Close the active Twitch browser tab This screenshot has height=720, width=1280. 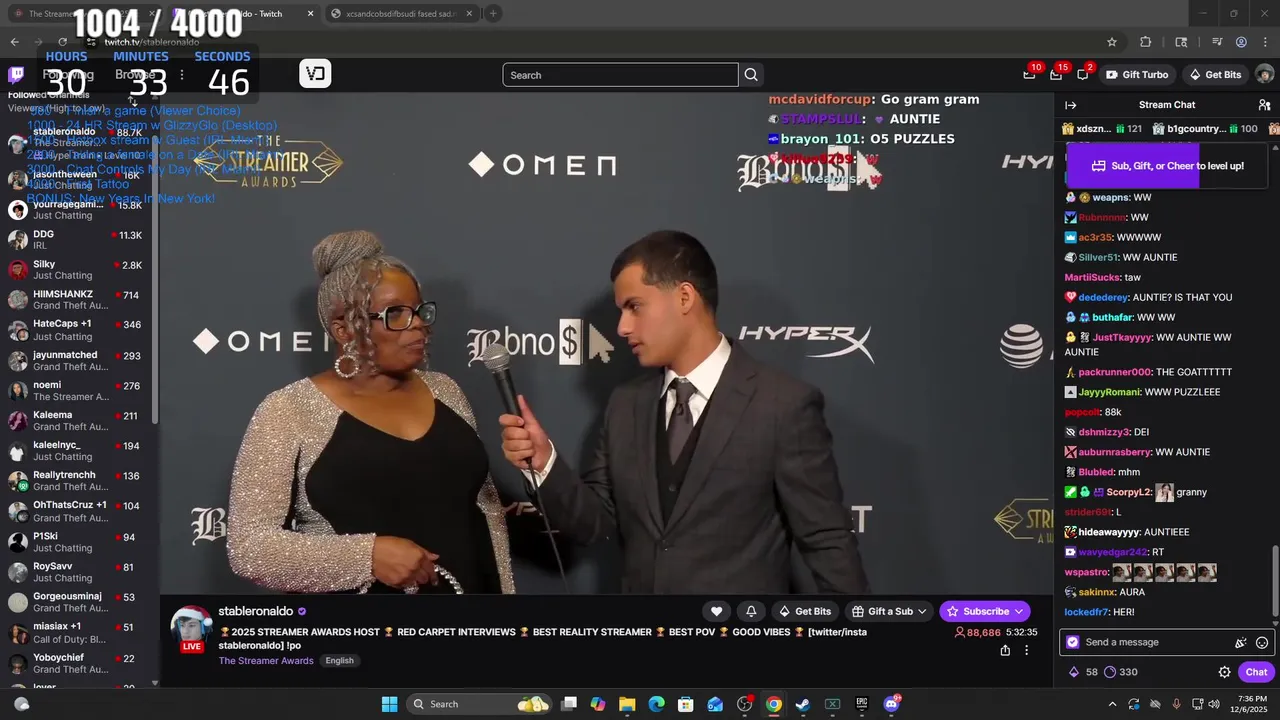pos(310,14)
